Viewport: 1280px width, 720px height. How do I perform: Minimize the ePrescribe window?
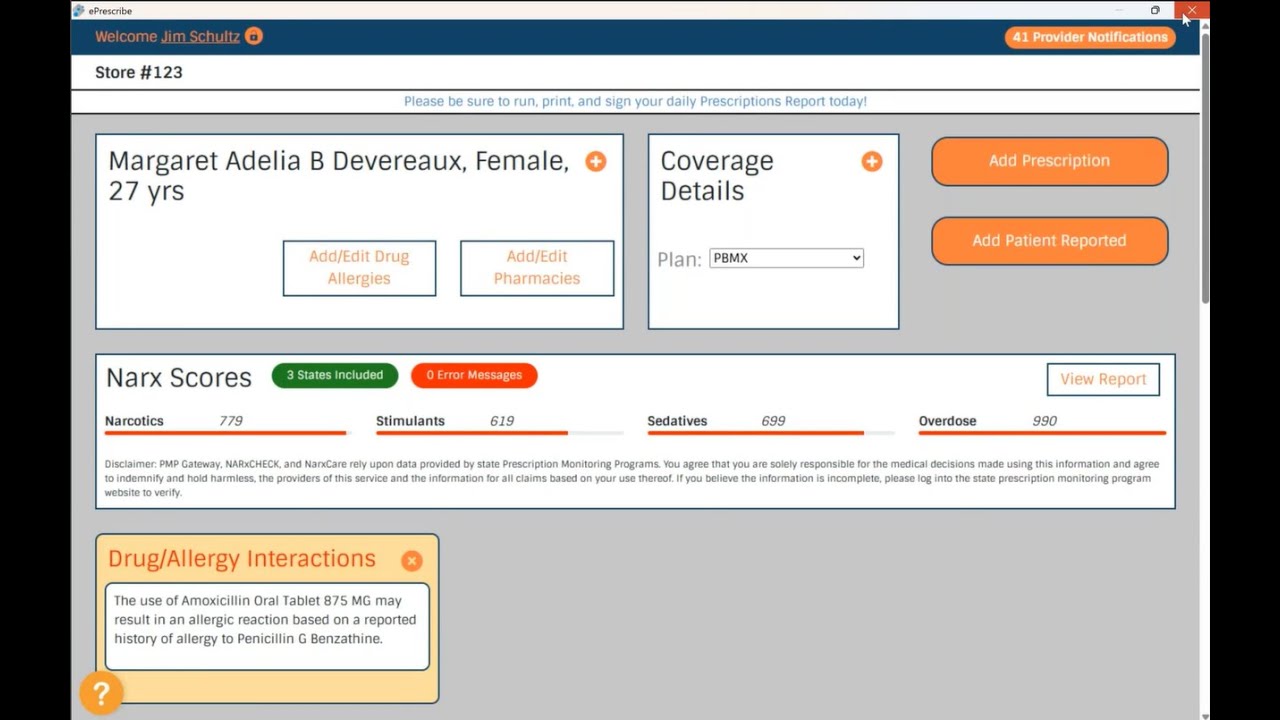pyautogui.click(x=1119, y=10)
